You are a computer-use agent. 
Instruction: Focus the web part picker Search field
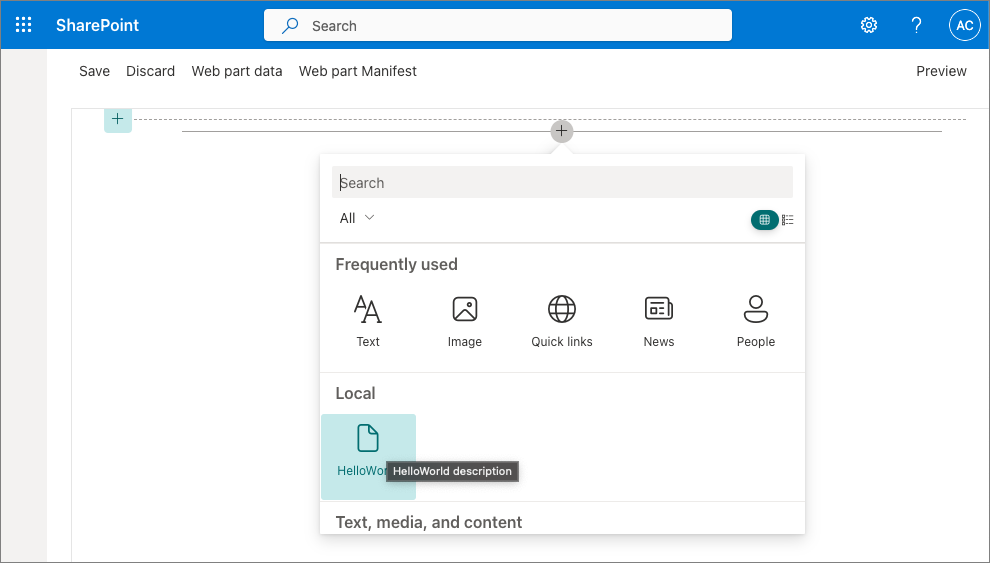[562, 182]
